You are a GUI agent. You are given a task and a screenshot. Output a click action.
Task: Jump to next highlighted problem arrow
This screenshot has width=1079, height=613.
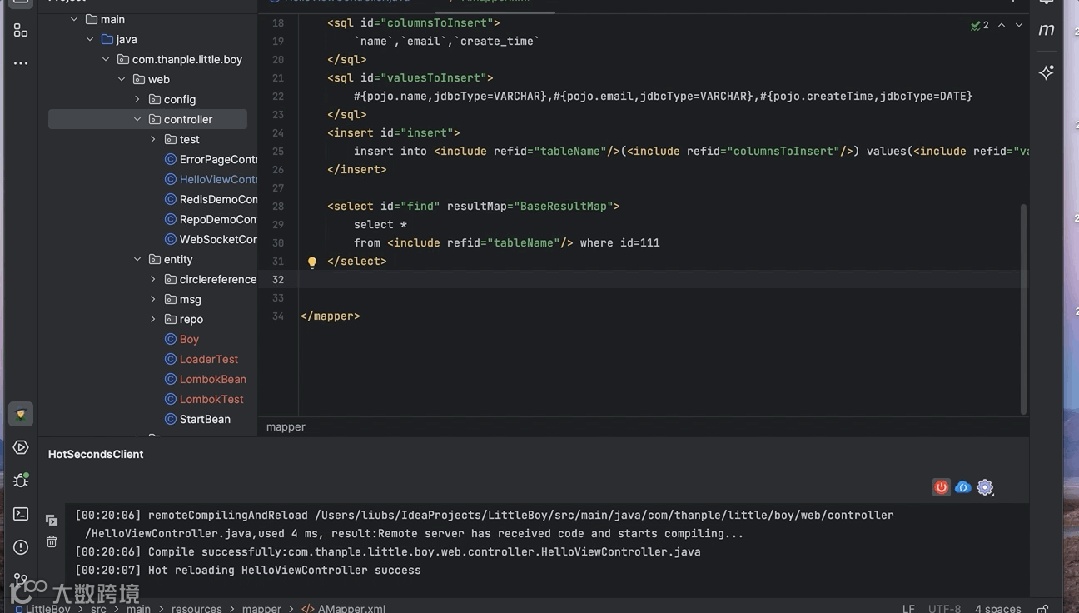coord(1019,25)
